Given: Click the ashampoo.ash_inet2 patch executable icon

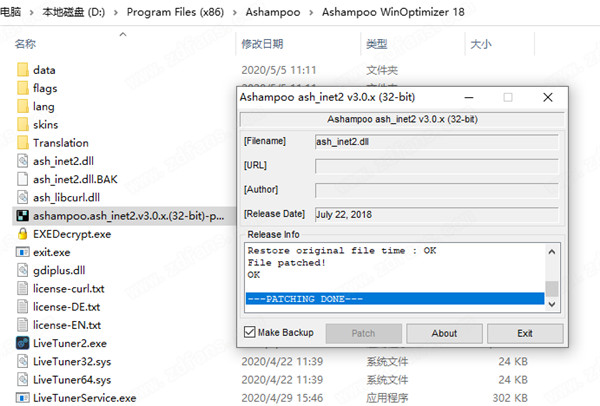Looking at the screenshot, I should tap(23, 216).
